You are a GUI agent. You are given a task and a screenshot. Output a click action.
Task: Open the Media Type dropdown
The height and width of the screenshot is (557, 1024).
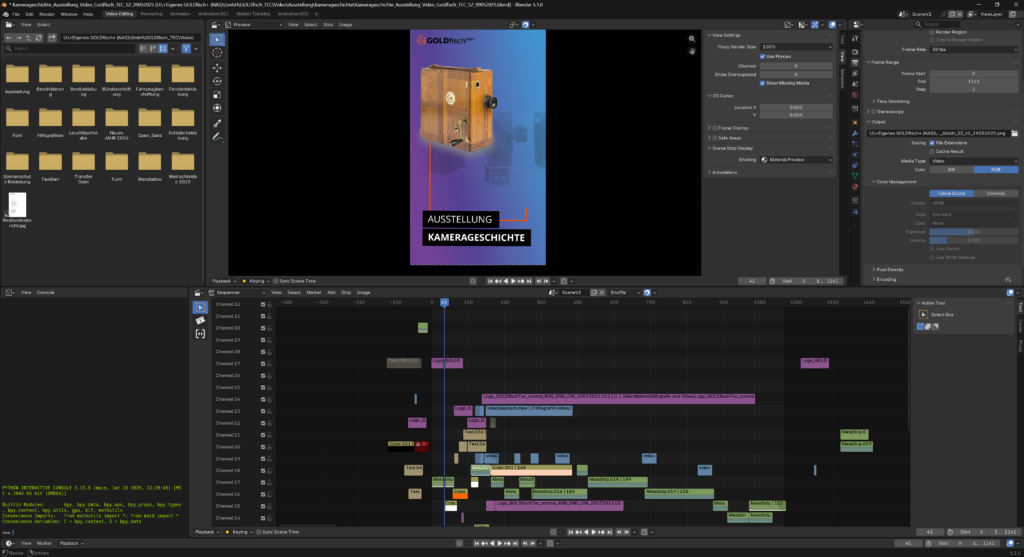(x=974, y=161)
